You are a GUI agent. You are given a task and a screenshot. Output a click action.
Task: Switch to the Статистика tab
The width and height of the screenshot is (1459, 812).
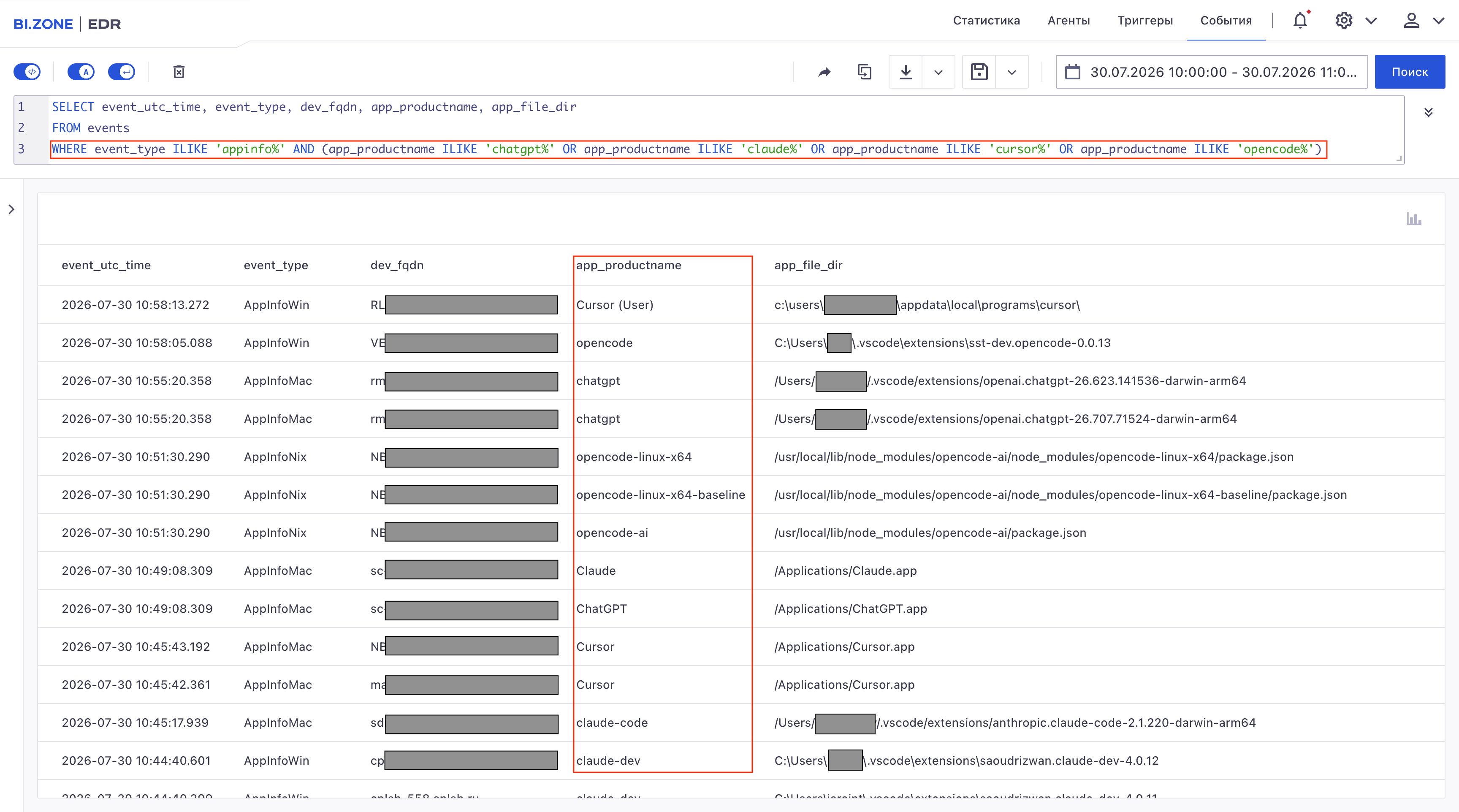pyautogui.click(x=987, y=20)
